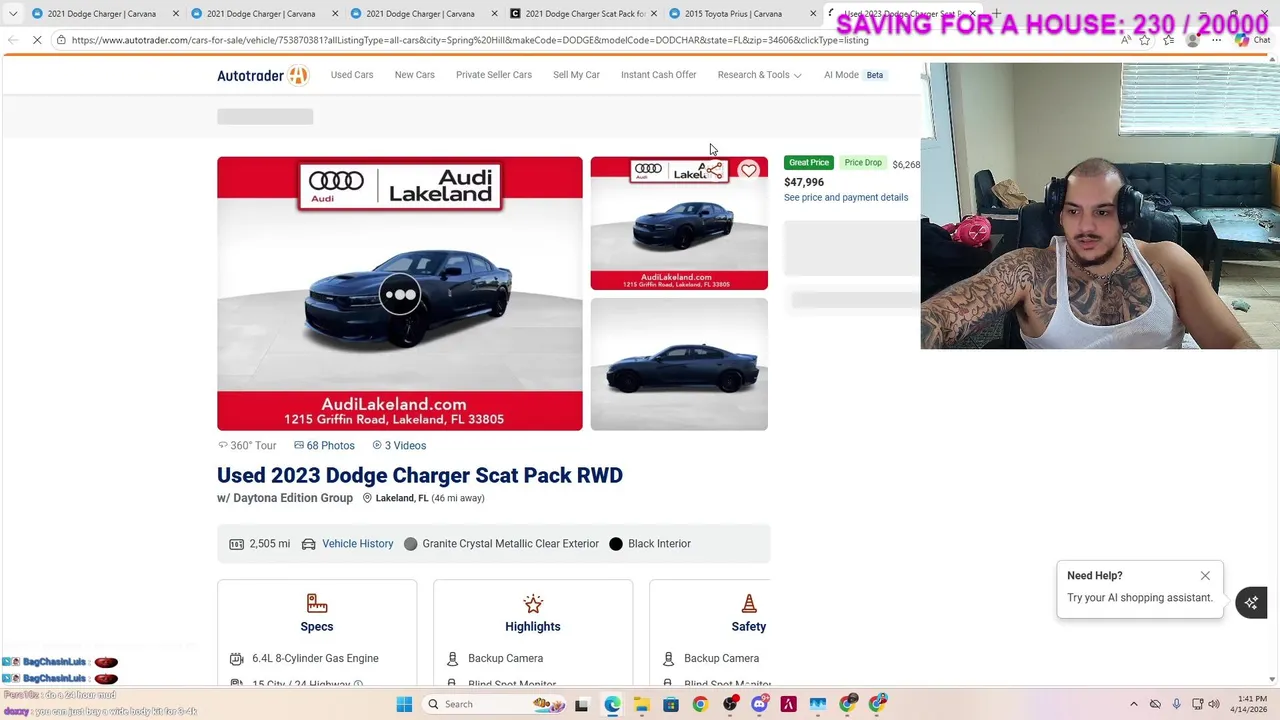This screenshot has height=720, width=1280.
Task: Click the 6.4L 8-Cylinder Gas Engine spec
Action: click(315, 659)
